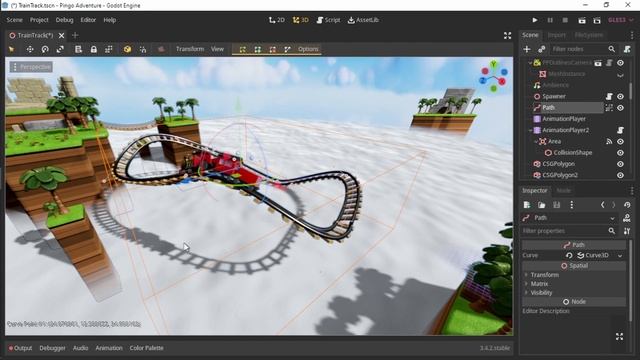Open the viewport View menu
Viewport: 640px width, 360px height.
217,49
